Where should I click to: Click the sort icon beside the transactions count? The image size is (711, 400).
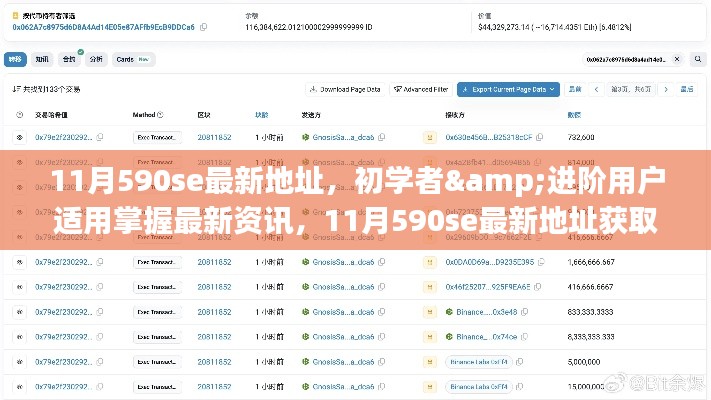click(18, 89)
